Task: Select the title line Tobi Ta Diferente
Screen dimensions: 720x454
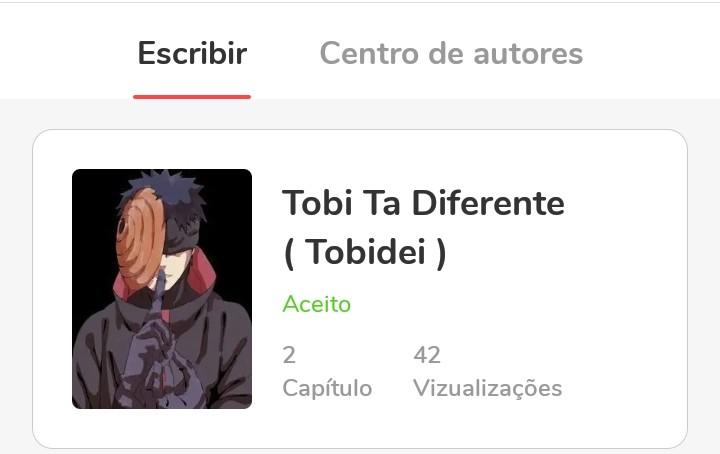Action: [423, 202]
